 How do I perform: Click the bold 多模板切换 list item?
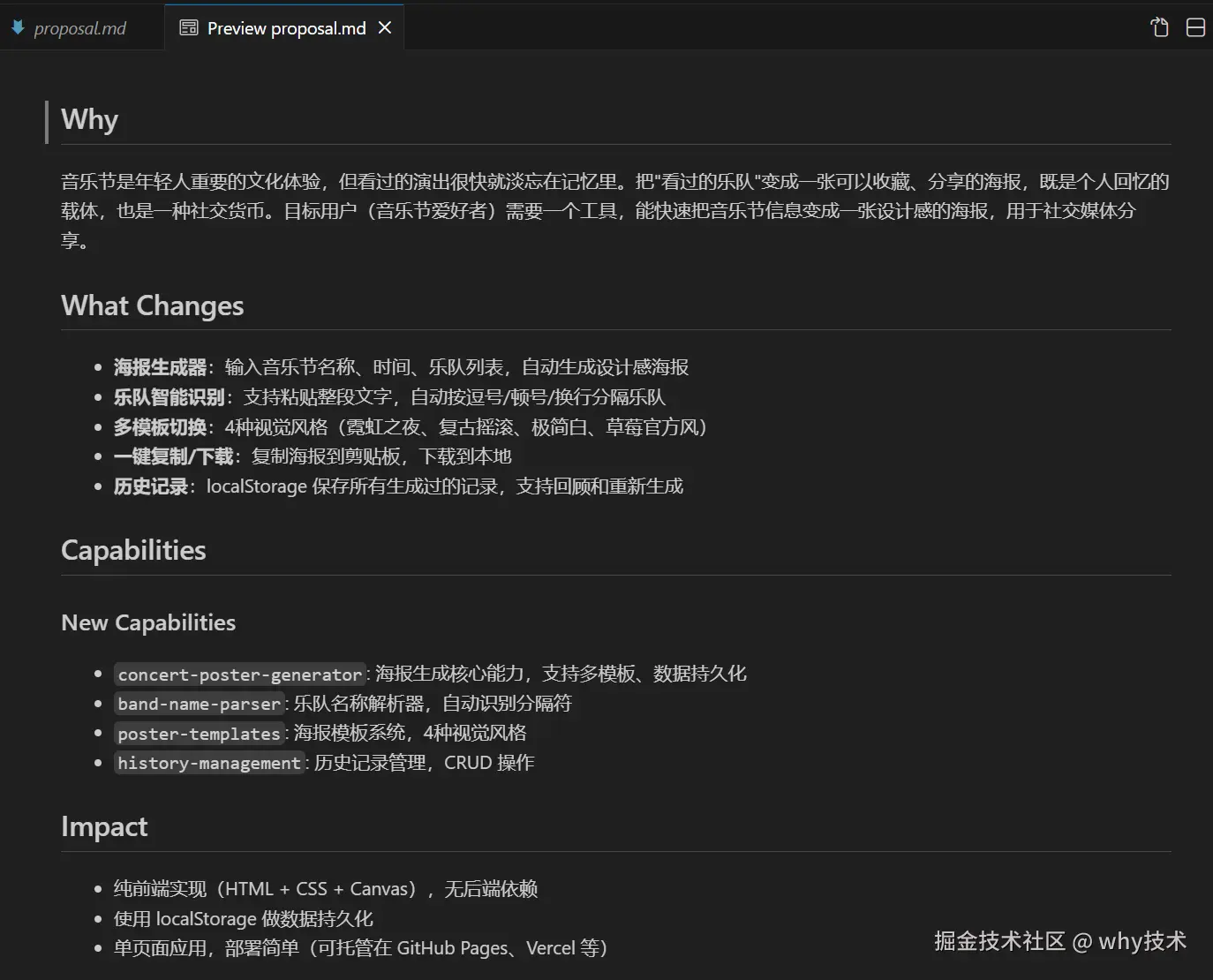coord(160,427)
